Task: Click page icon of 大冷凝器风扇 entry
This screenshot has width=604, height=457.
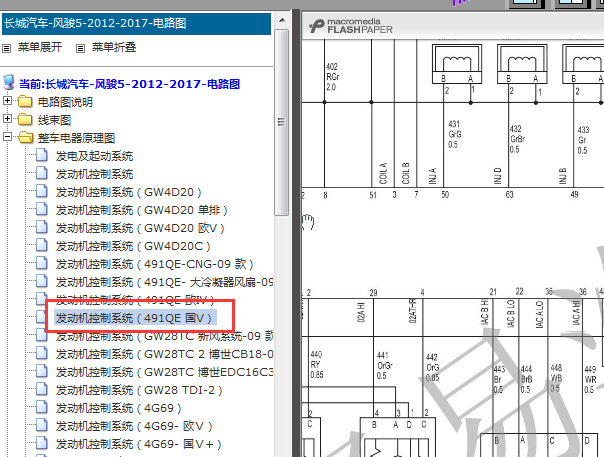Action: (x=42, y=281)
